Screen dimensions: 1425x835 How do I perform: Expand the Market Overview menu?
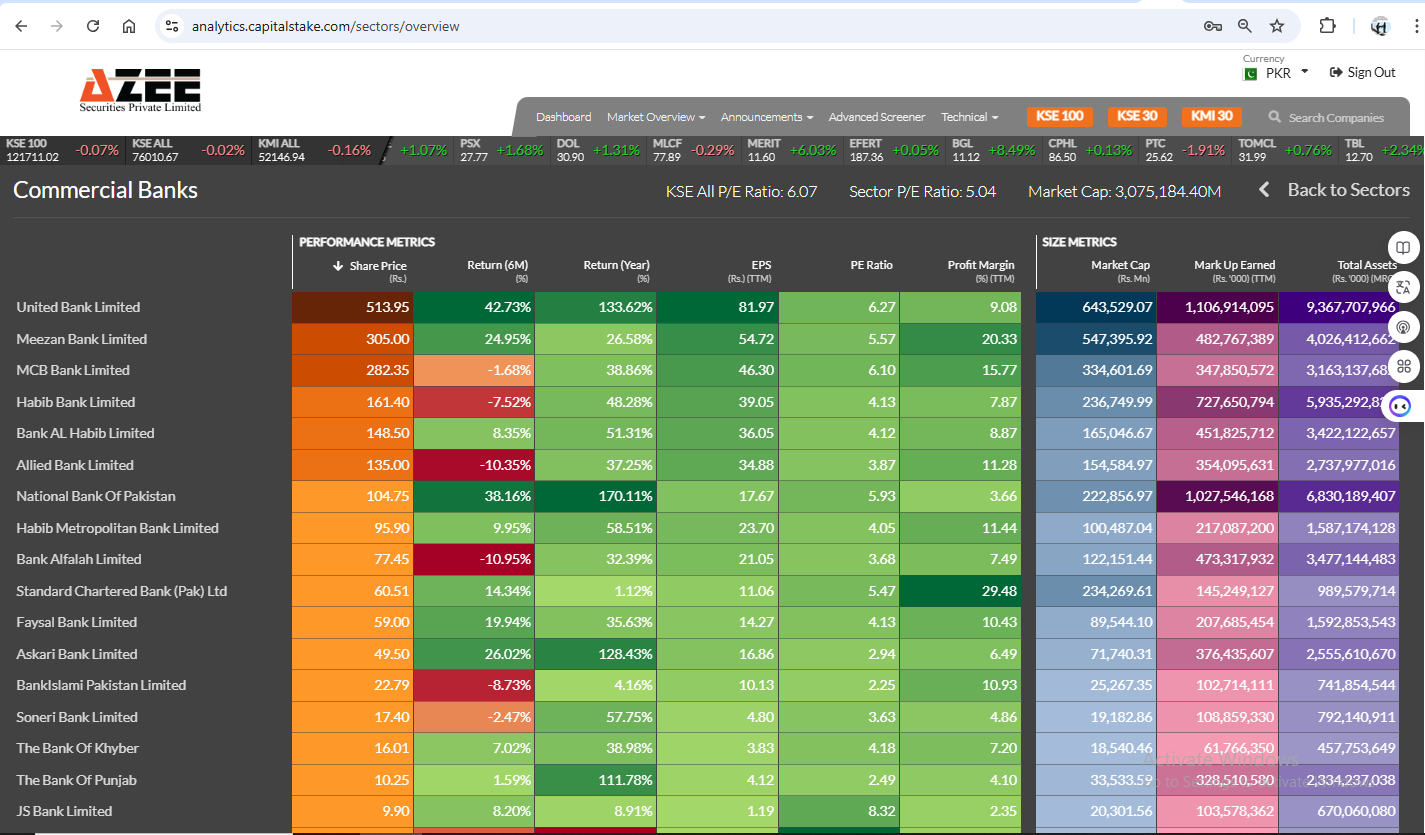(x=656, y=117)
